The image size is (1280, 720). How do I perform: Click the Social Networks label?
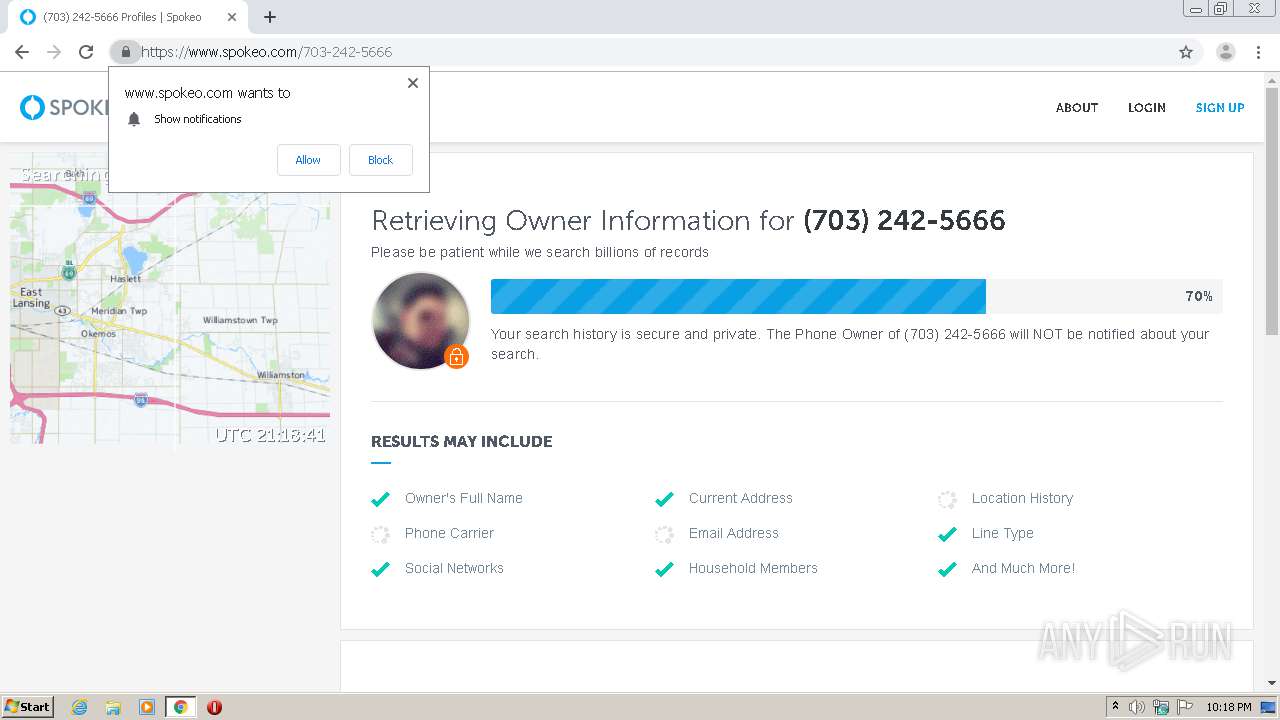coord(454,568)
